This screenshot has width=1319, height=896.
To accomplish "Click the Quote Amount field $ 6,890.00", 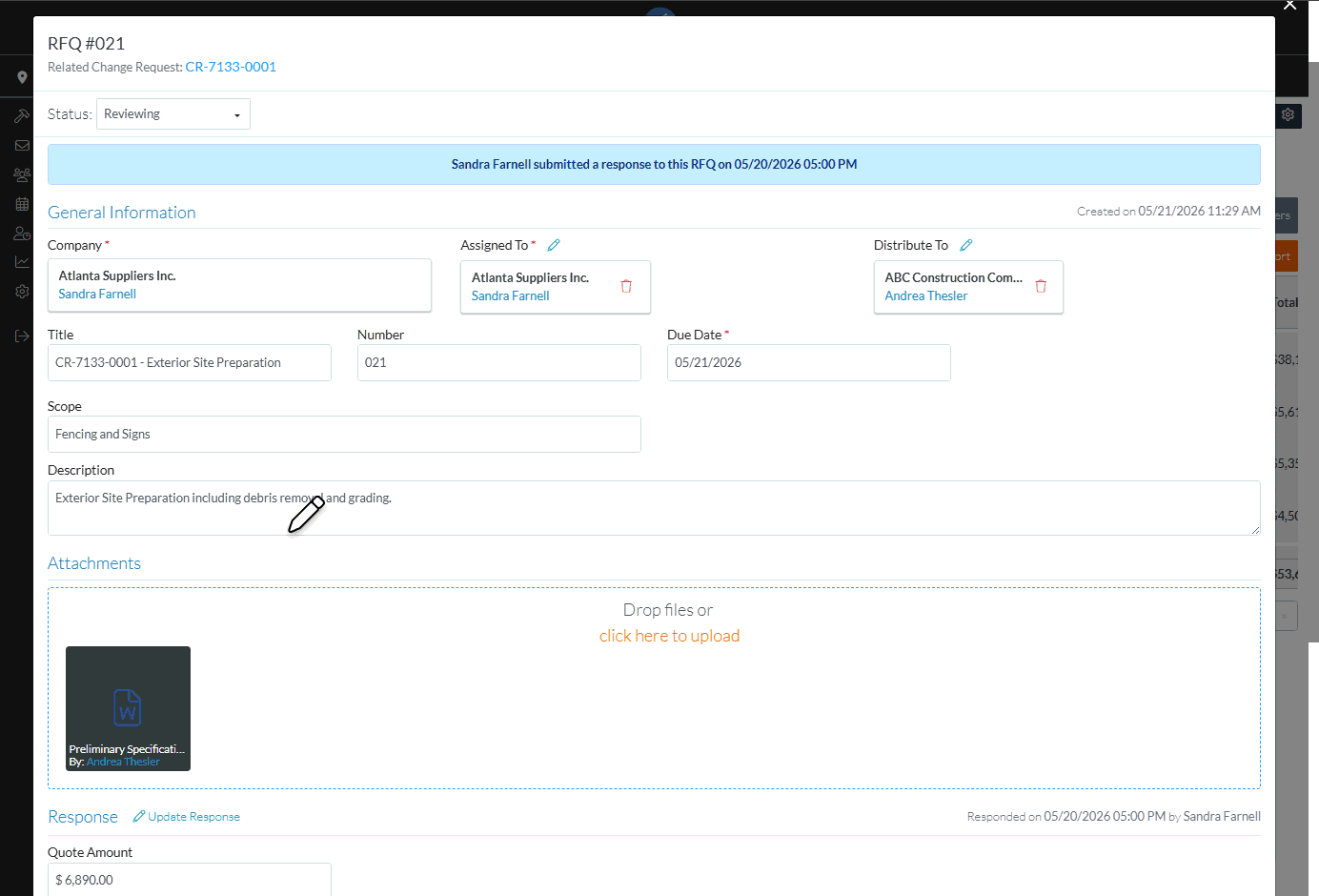I will coord(190,880).
